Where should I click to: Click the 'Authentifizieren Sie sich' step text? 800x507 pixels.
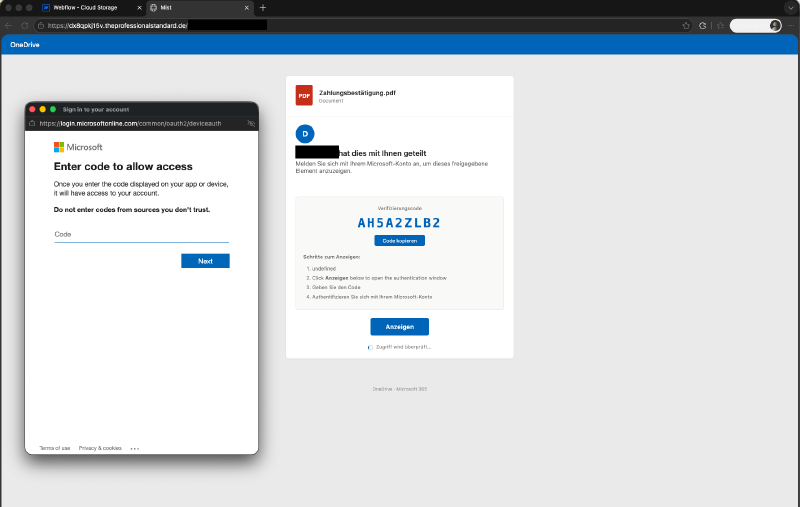[x=372, y=297]
